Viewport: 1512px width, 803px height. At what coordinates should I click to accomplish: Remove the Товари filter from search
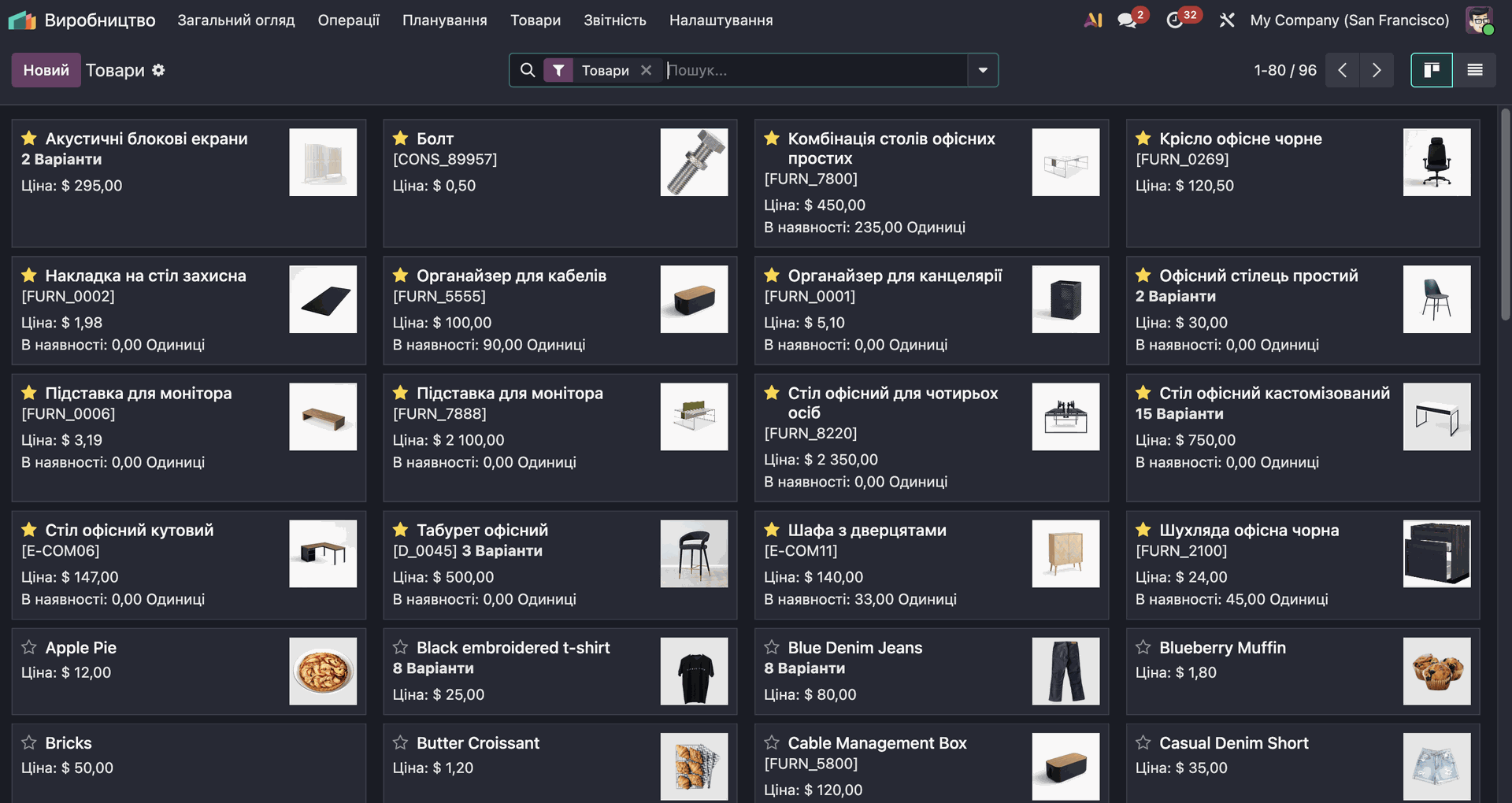pos(646,70)
